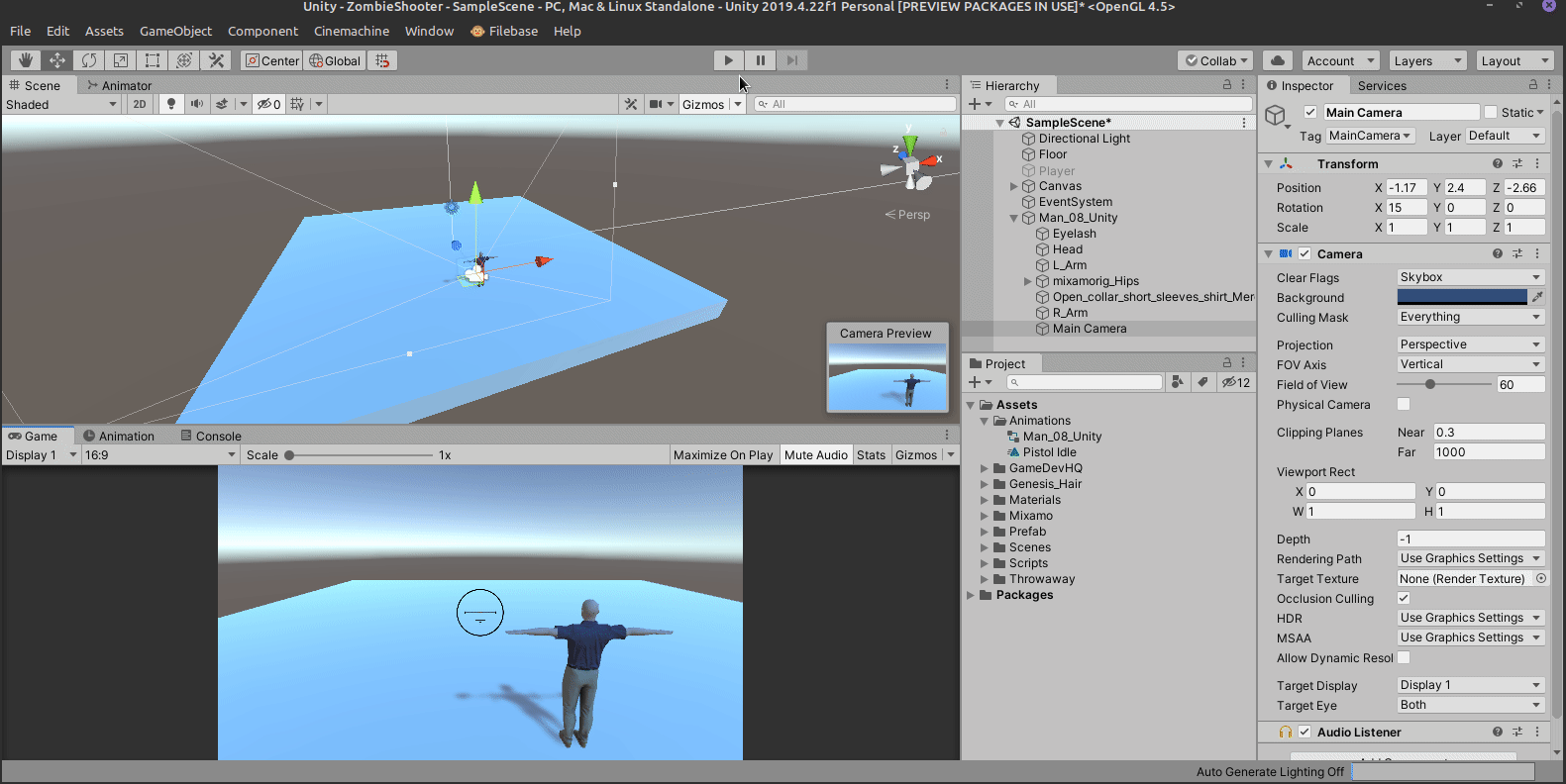Open Clear Flags Skybox dropdown
This screenshot has height=784, width=1566.
(x=1471, y=277)
